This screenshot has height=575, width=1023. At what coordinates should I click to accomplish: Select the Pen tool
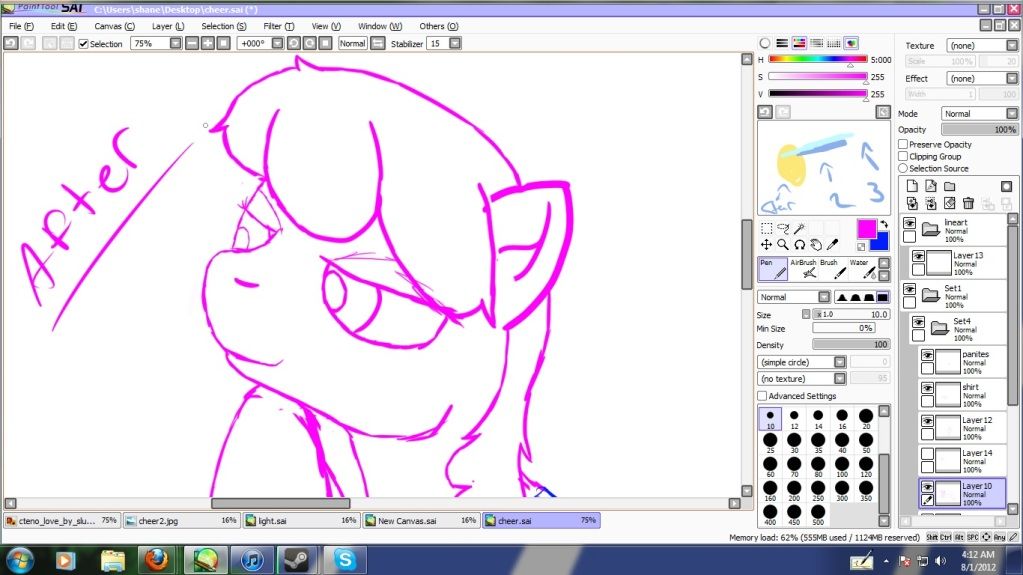coord(772,269)
